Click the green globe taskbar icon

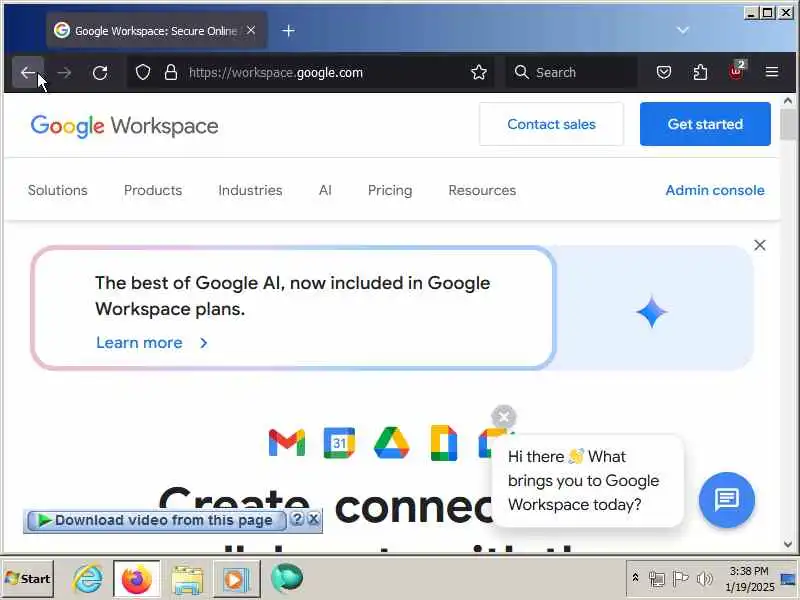[x=286, y=579]
